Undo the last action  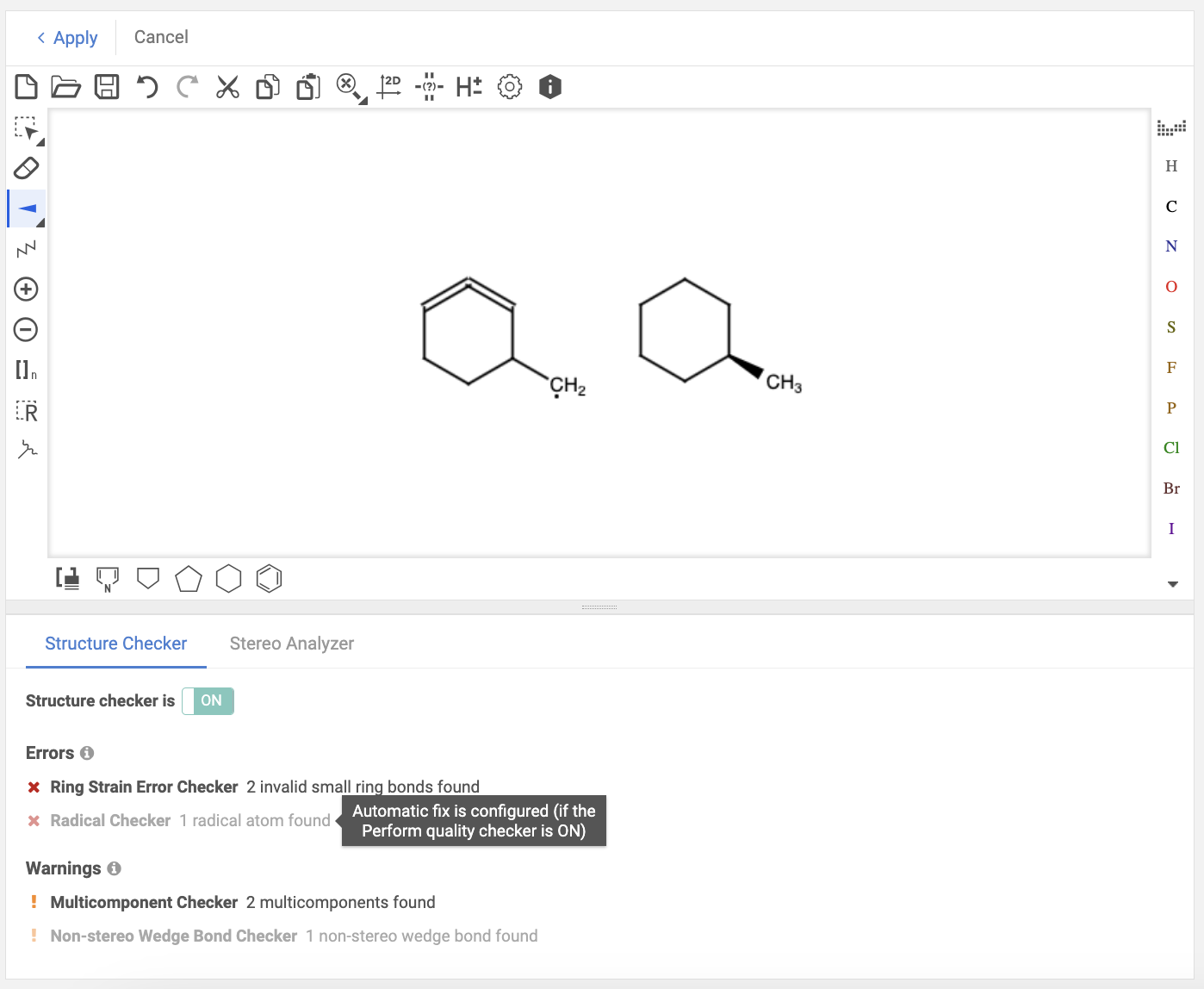point(146,86)
